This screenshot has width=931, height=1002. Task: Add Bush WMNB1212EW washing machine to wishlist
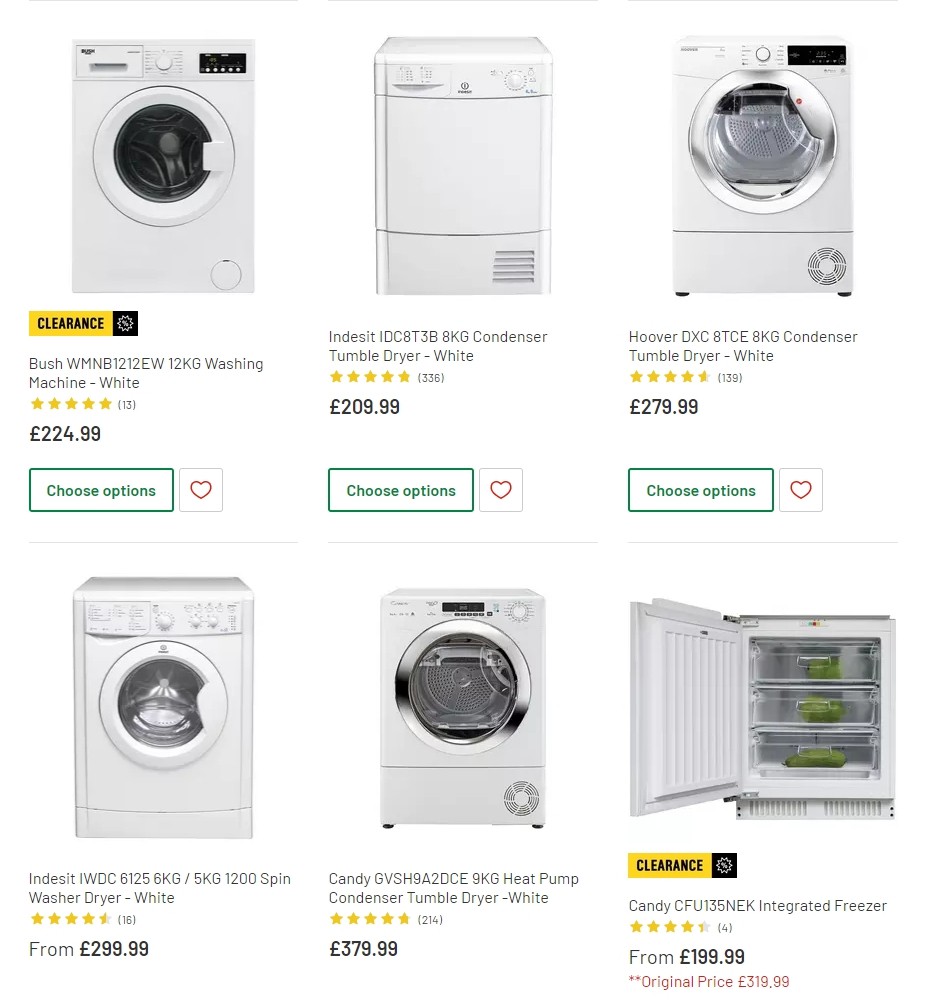coord(201,490)
